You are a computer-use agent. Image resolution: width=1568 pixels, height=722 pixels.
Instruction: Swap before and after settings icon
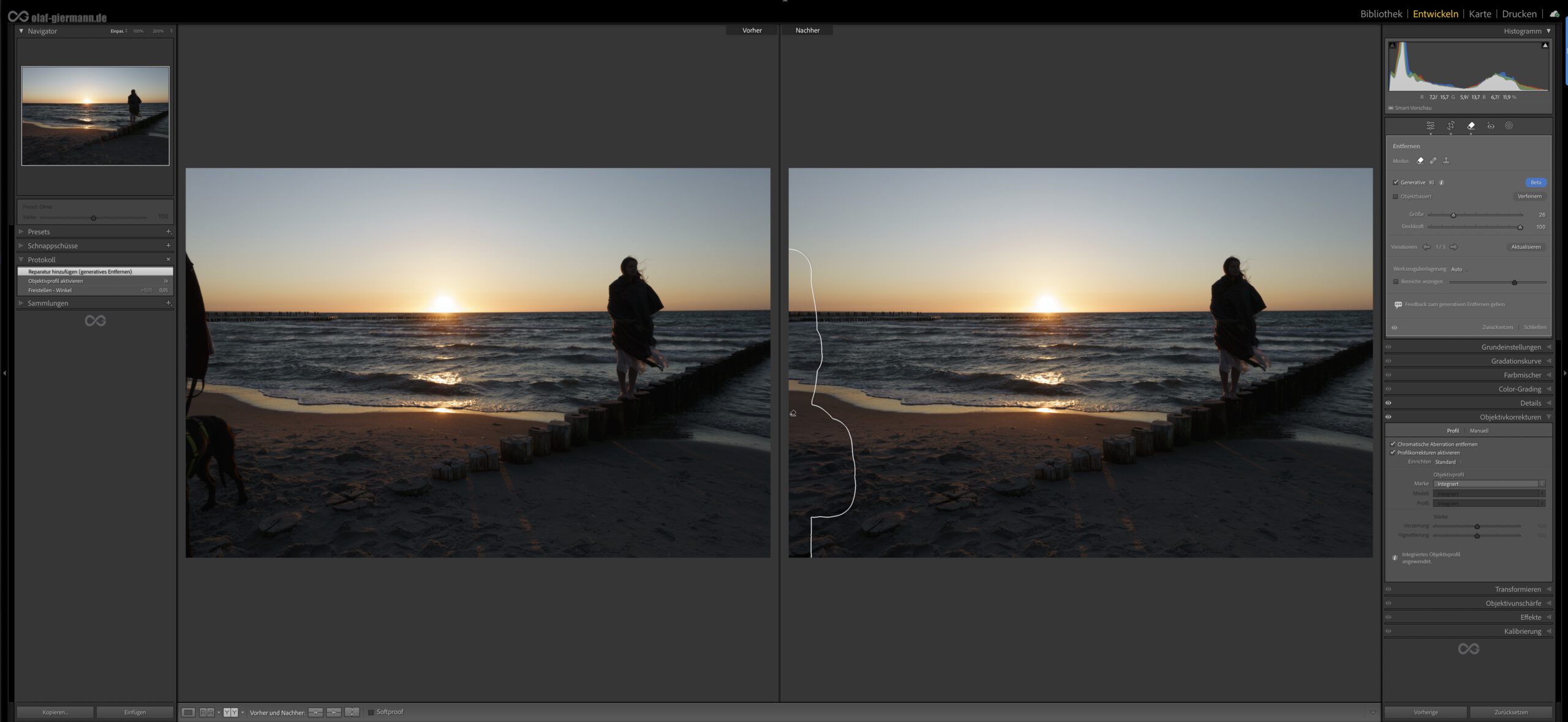coord(352,712)
